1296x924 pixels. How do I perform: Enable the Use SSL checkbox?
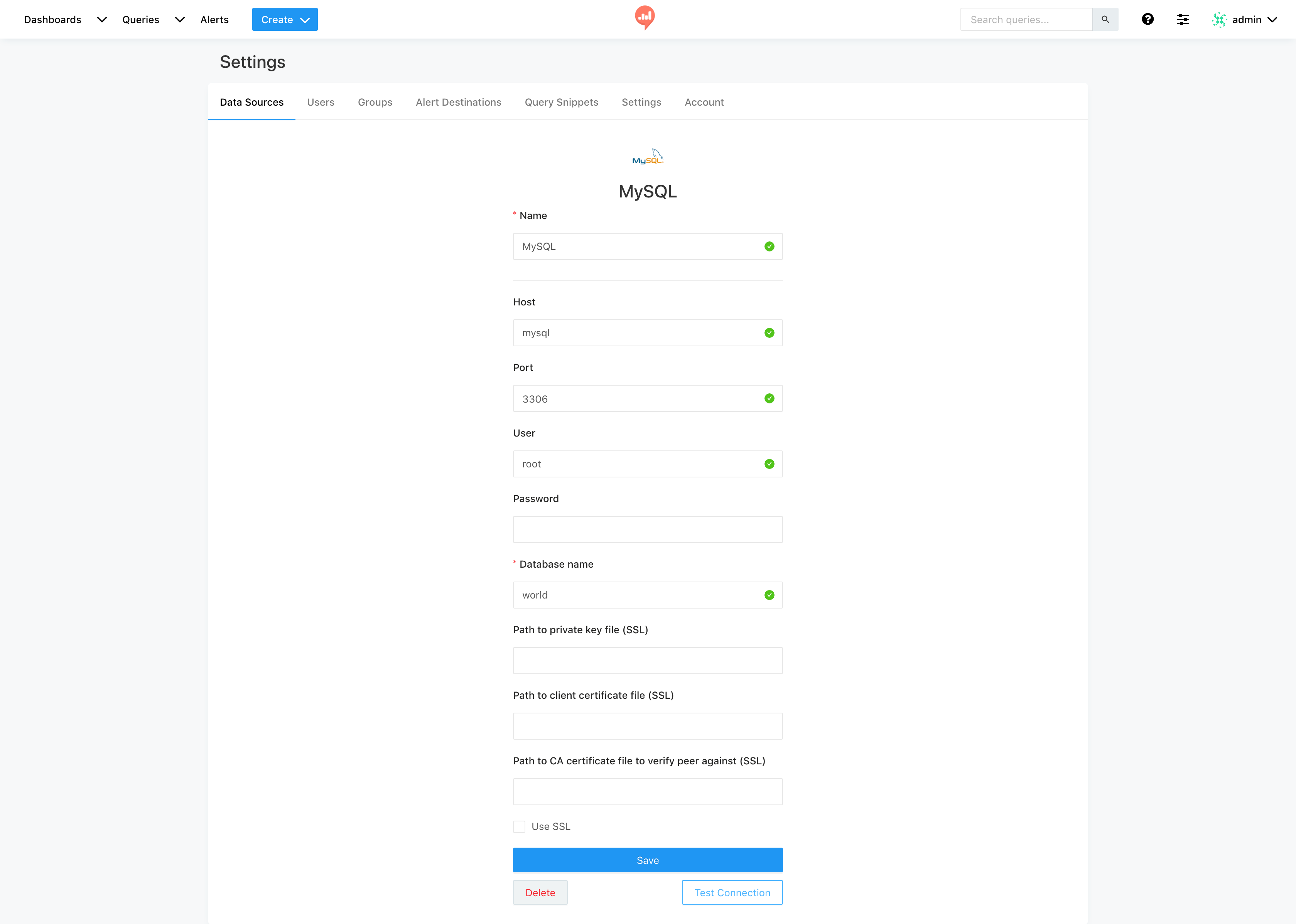click(519, 826)
